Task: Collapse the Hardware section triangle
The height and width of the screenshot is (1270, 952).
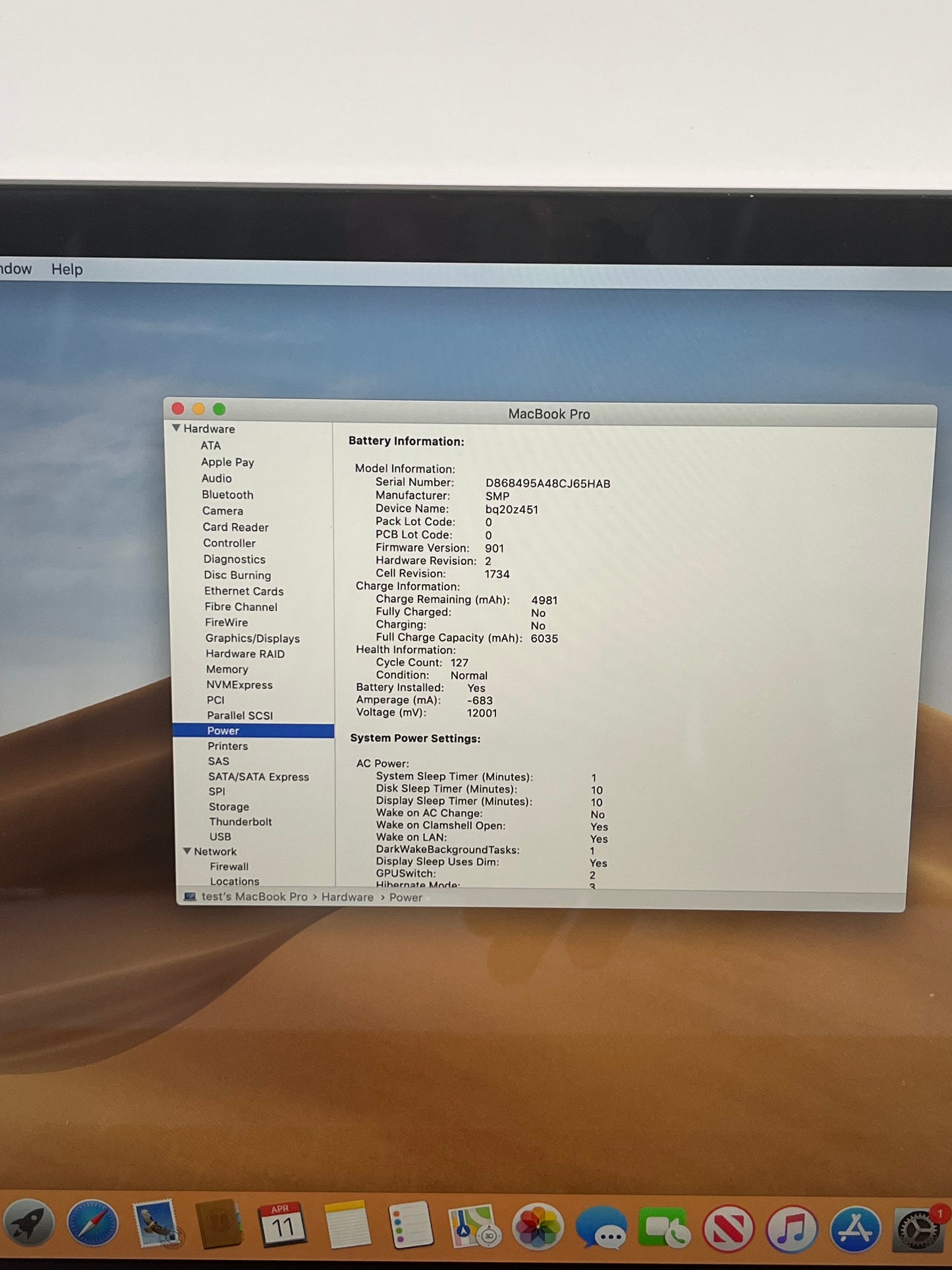Action: (x=176, y=428)
